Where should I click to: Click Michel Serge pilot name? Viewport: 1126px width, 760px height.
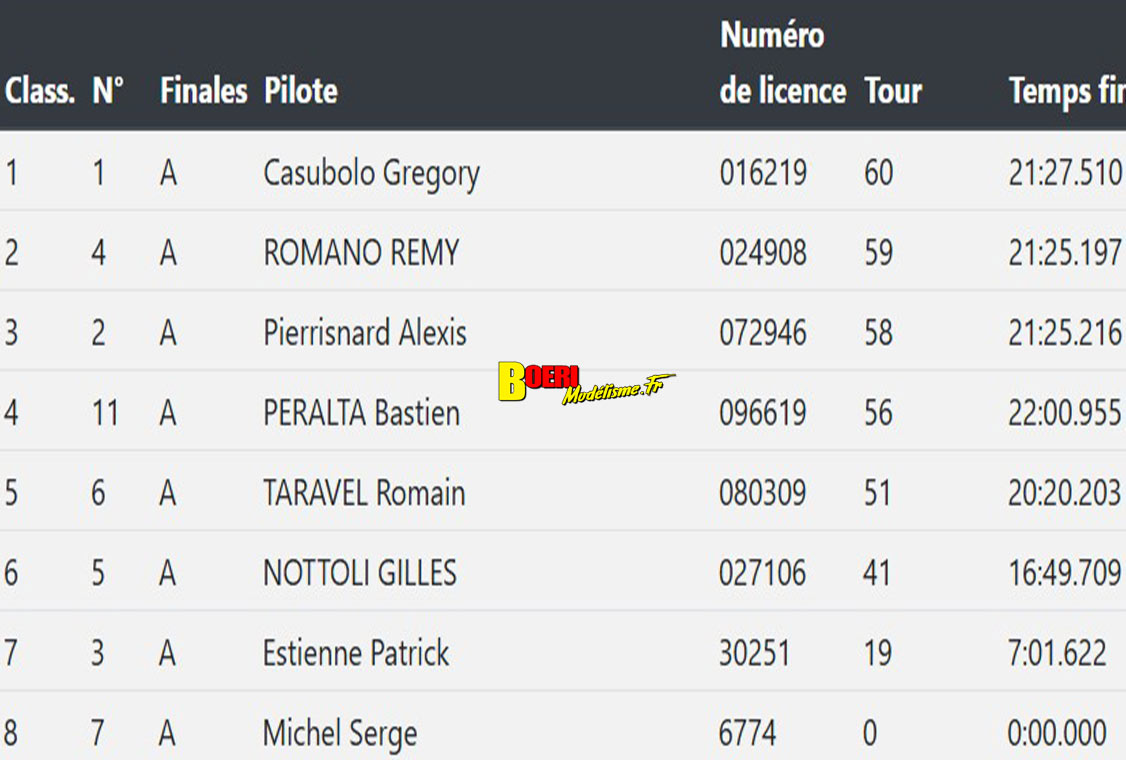(x=340, y=733)
